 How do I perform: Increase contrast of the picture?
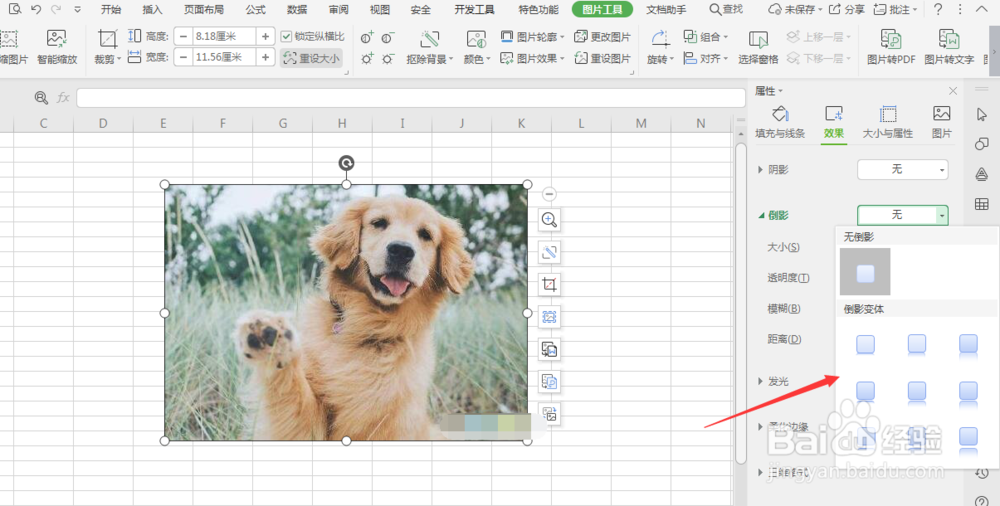367,38
